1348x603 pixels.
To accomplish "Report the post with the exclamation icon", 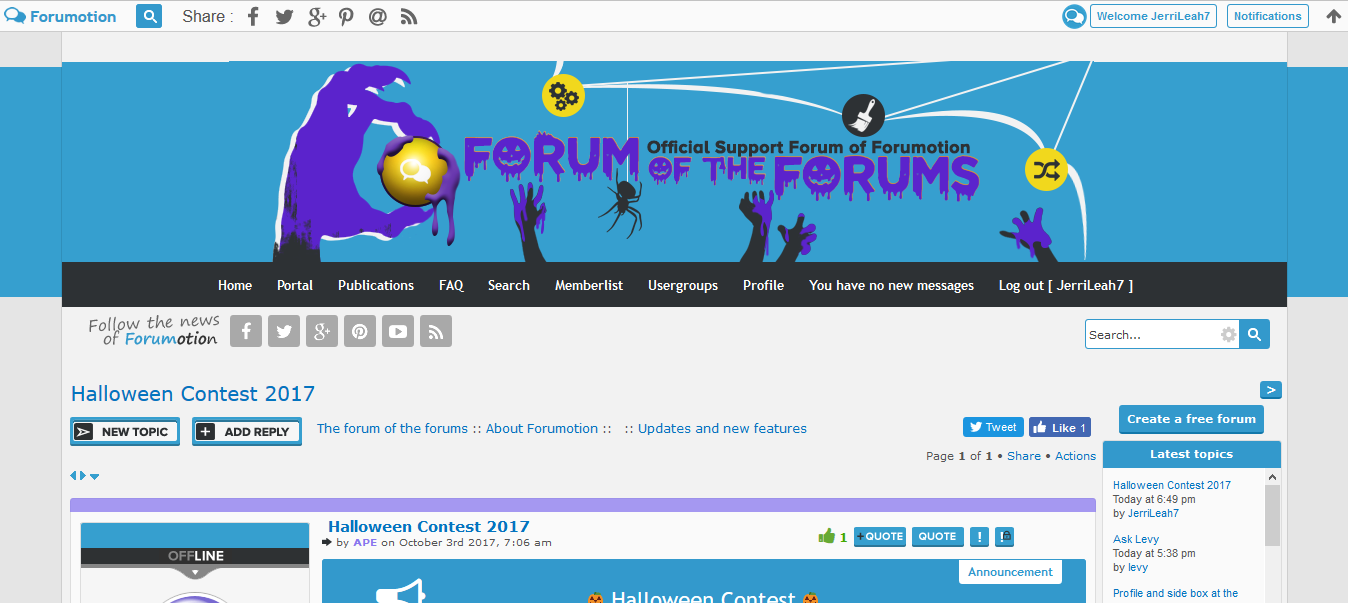I will [979, 536].
